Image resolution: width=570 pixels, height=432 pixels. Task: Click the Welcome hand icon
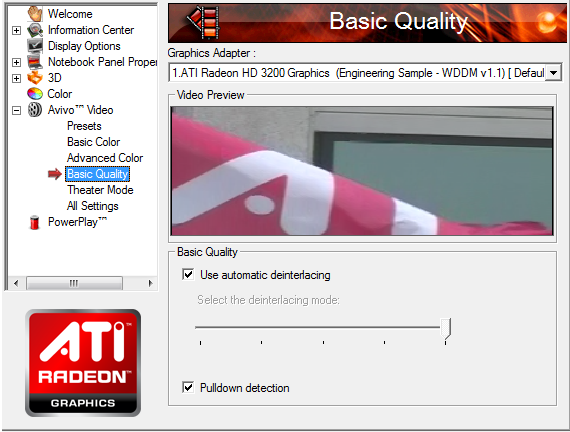pos(35,14)
